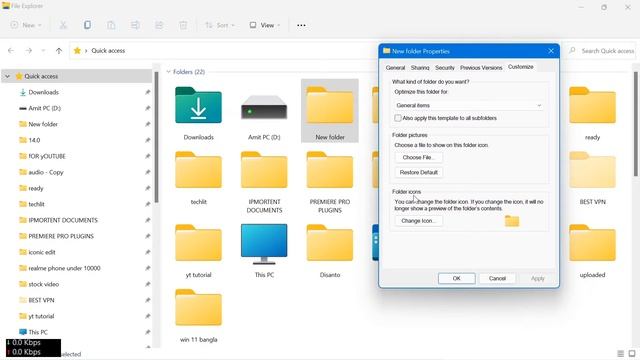640x360 pixels.
Task: Select the Amit PC (D:) drive icon
Action: pos(264,107)
